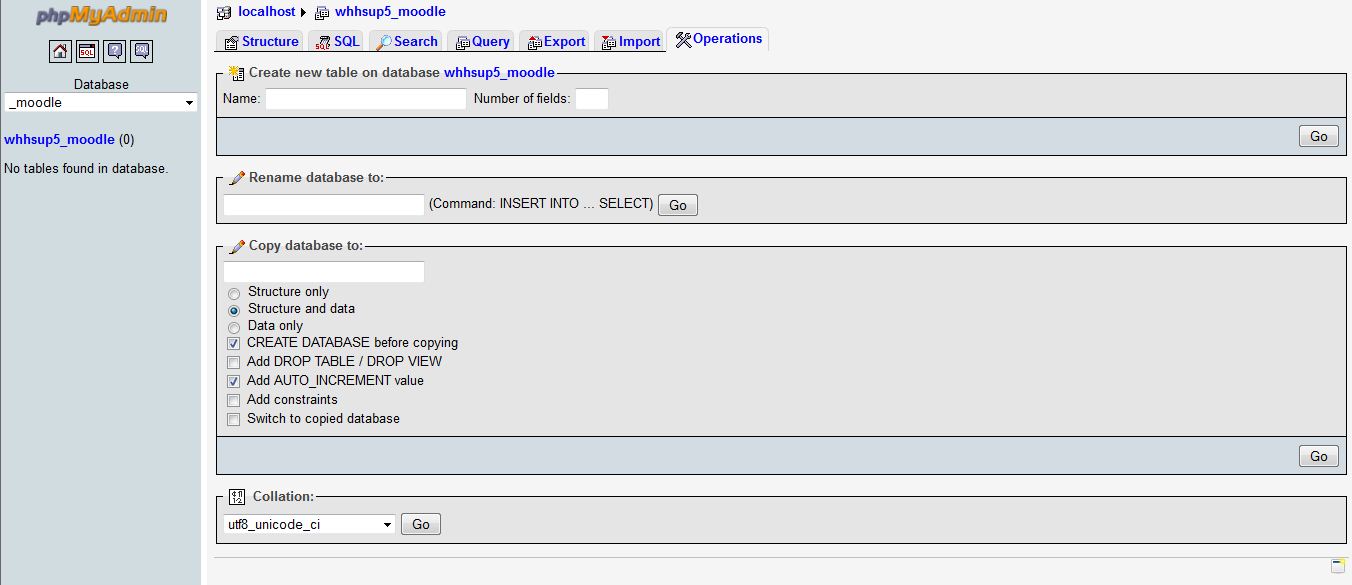Open the Database selector dropdown

[x=101, y=103]
